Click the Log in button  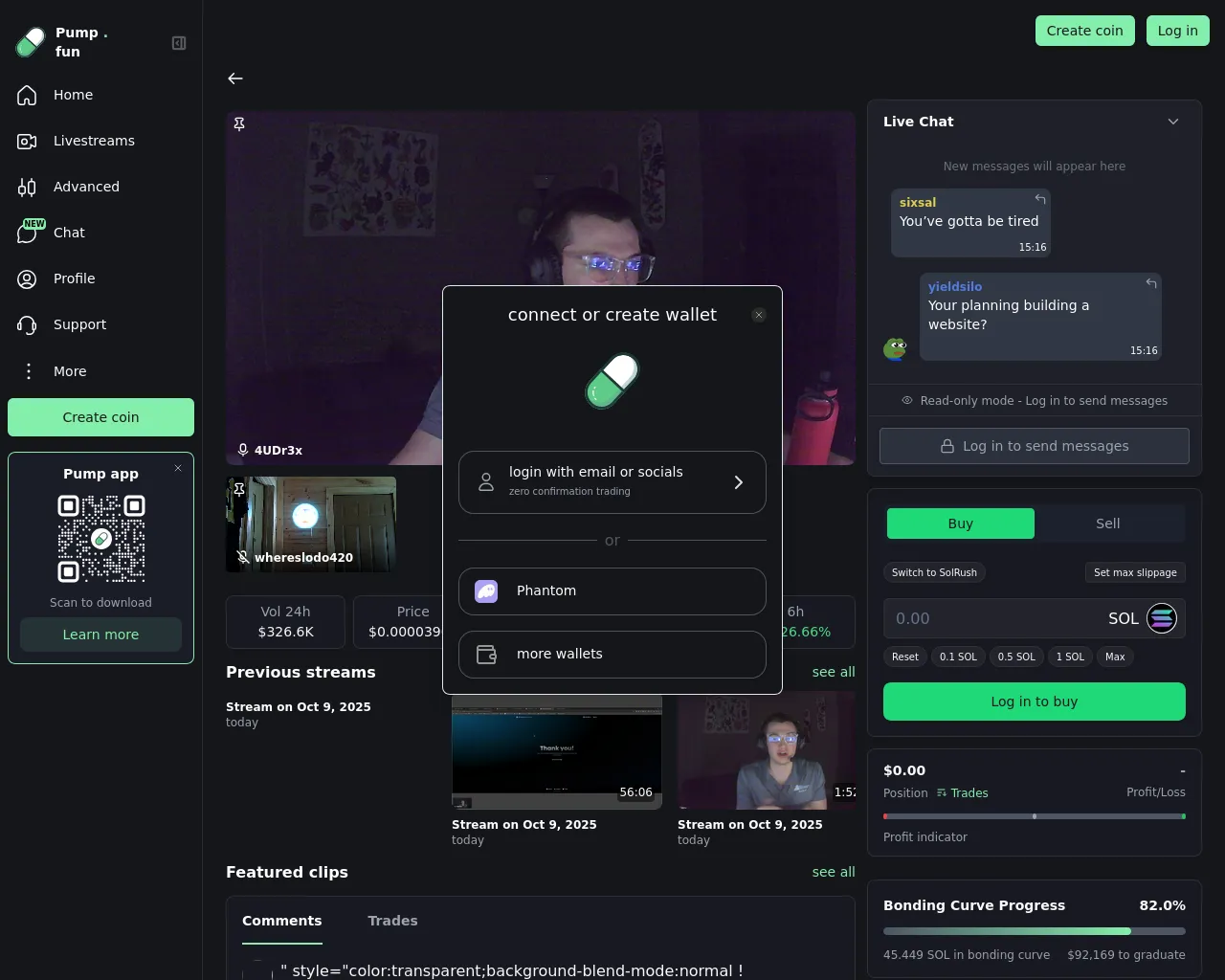1178,31
